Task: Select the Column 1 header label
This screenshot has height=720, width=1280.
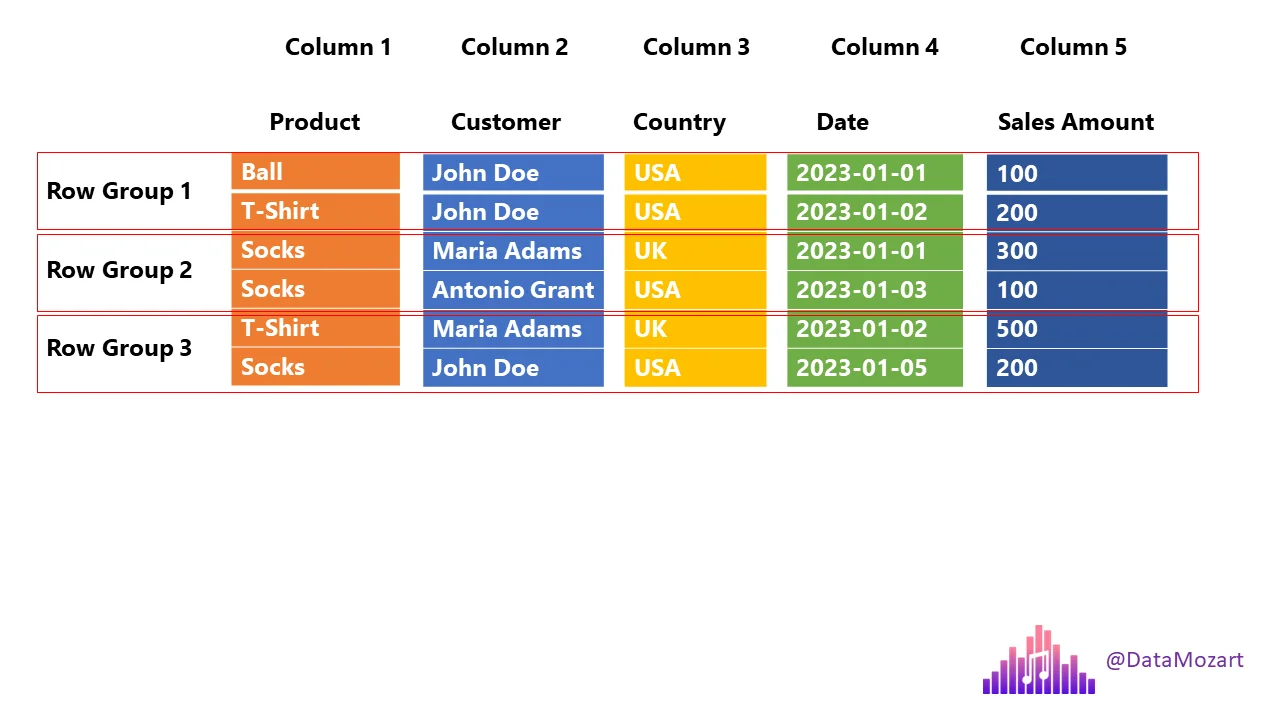Action: 338,47
